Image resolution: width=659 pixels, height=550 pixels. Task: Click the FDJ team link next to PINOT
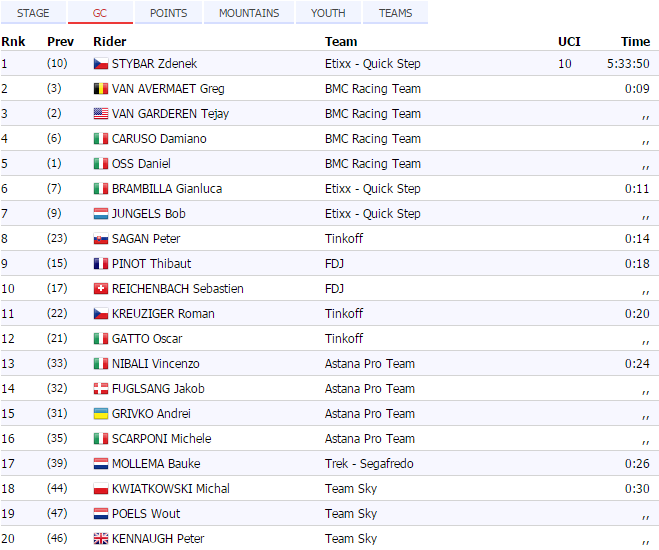[334, 264]
